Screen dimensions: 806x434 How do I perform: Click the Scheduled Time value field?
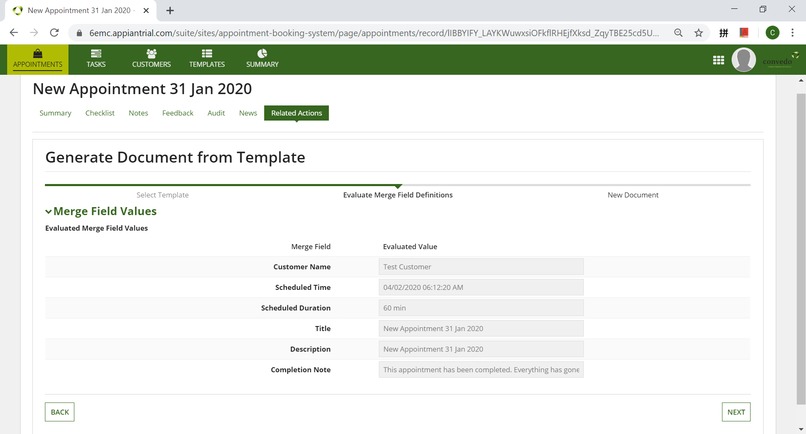coord(481,287)
